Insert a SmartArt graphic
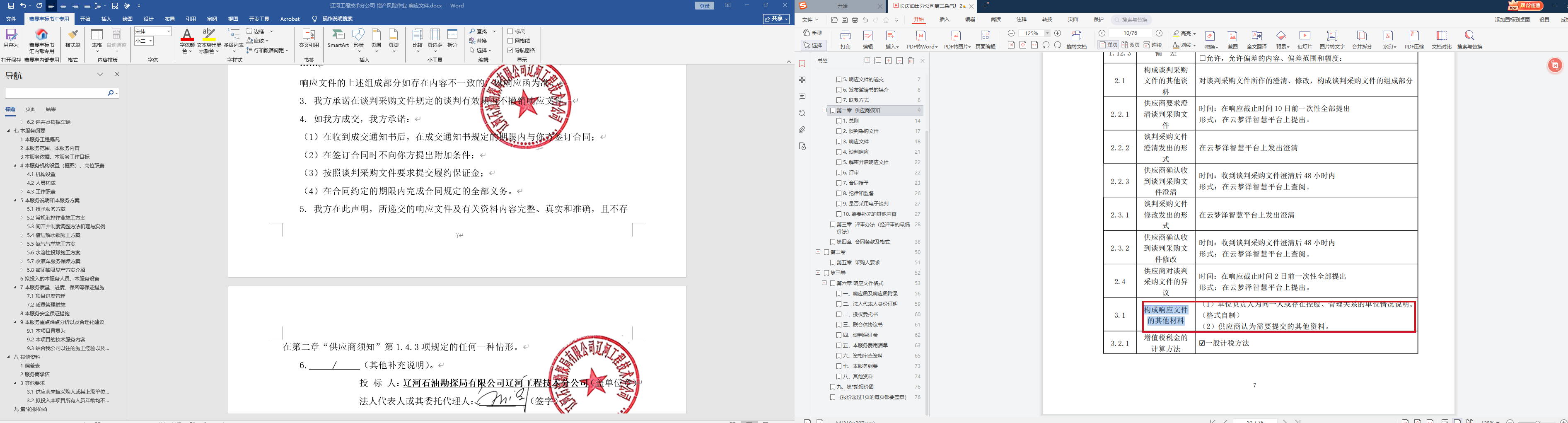 [338, 39]
